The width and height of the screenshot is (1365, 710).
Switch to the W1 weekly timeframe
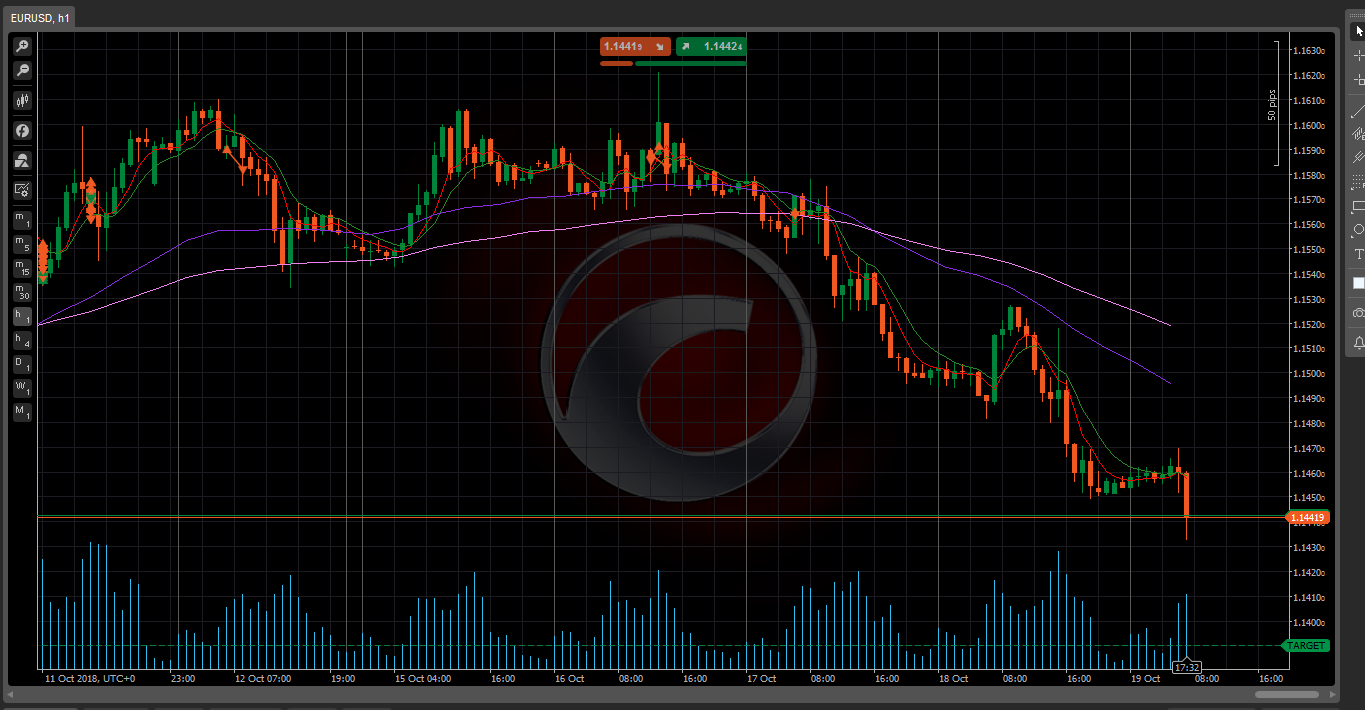pos(22,388)
